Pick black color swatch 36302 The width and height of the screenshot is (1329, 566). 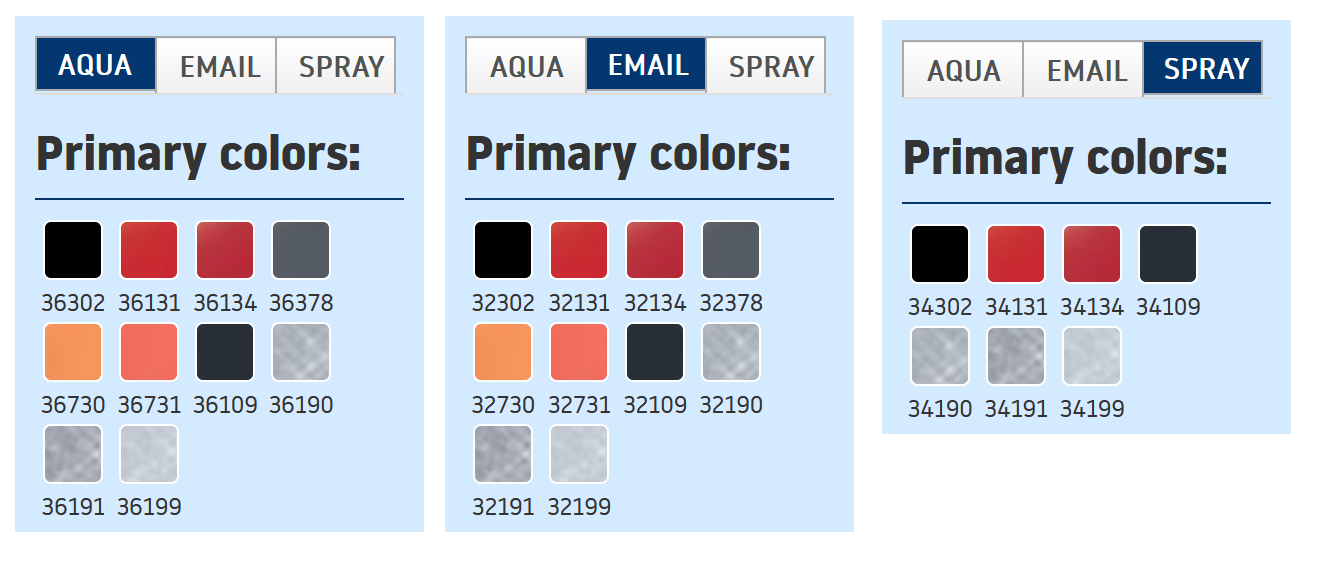click(x=73, y=250)
